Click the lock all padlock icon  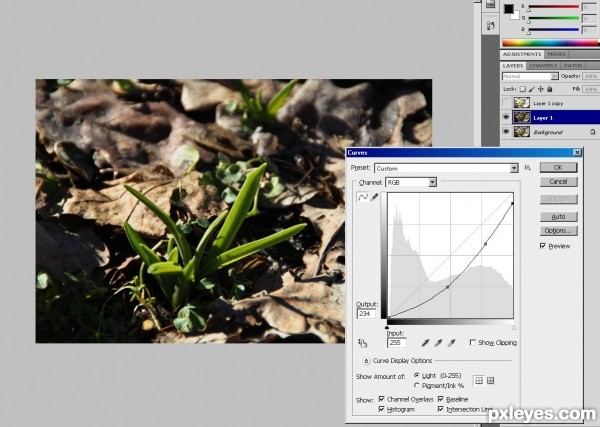549,89
